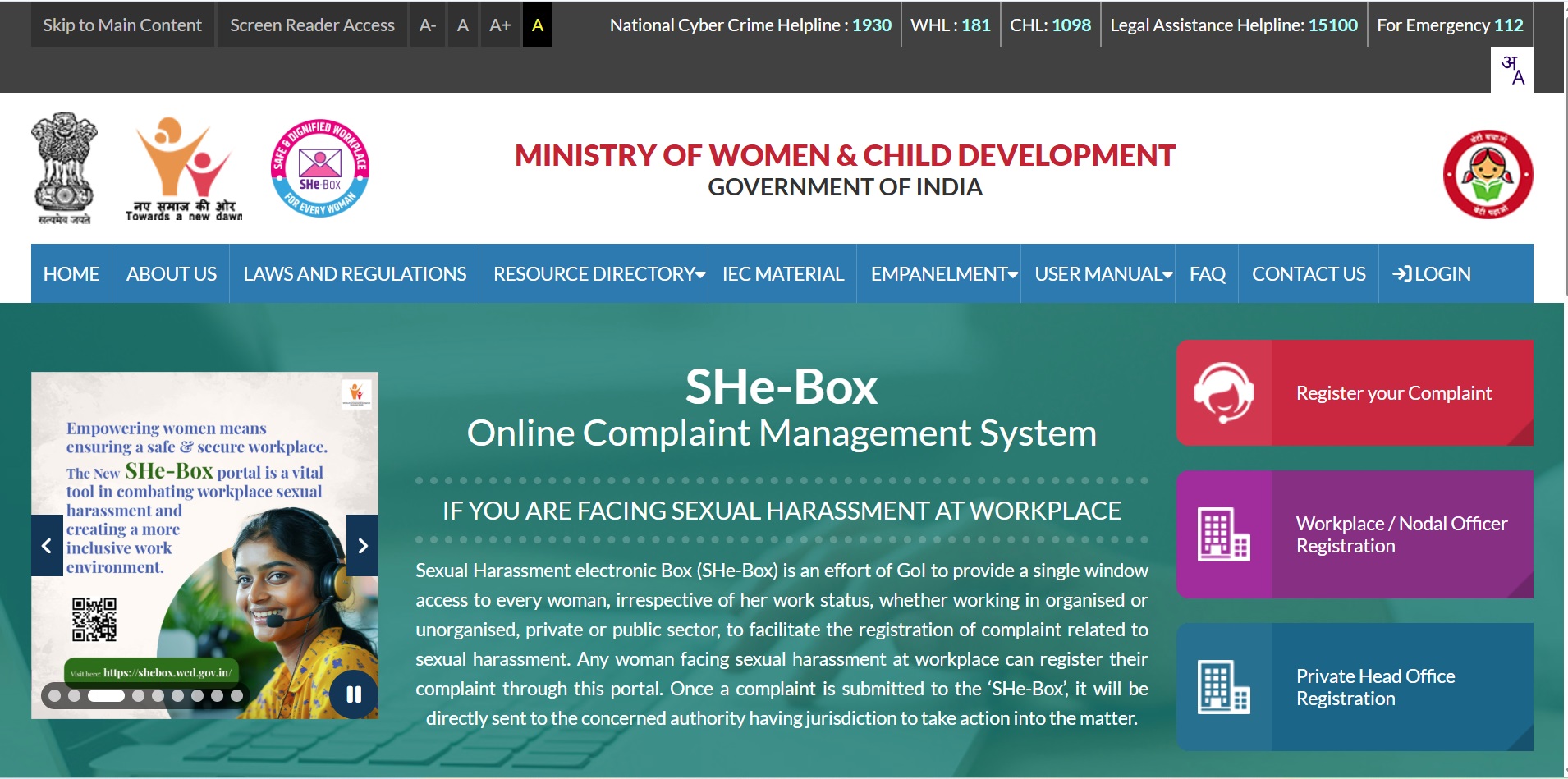Pause the image carousel autoplay
The height and width of the screenshot is (779, 1568).
point(354,694)
